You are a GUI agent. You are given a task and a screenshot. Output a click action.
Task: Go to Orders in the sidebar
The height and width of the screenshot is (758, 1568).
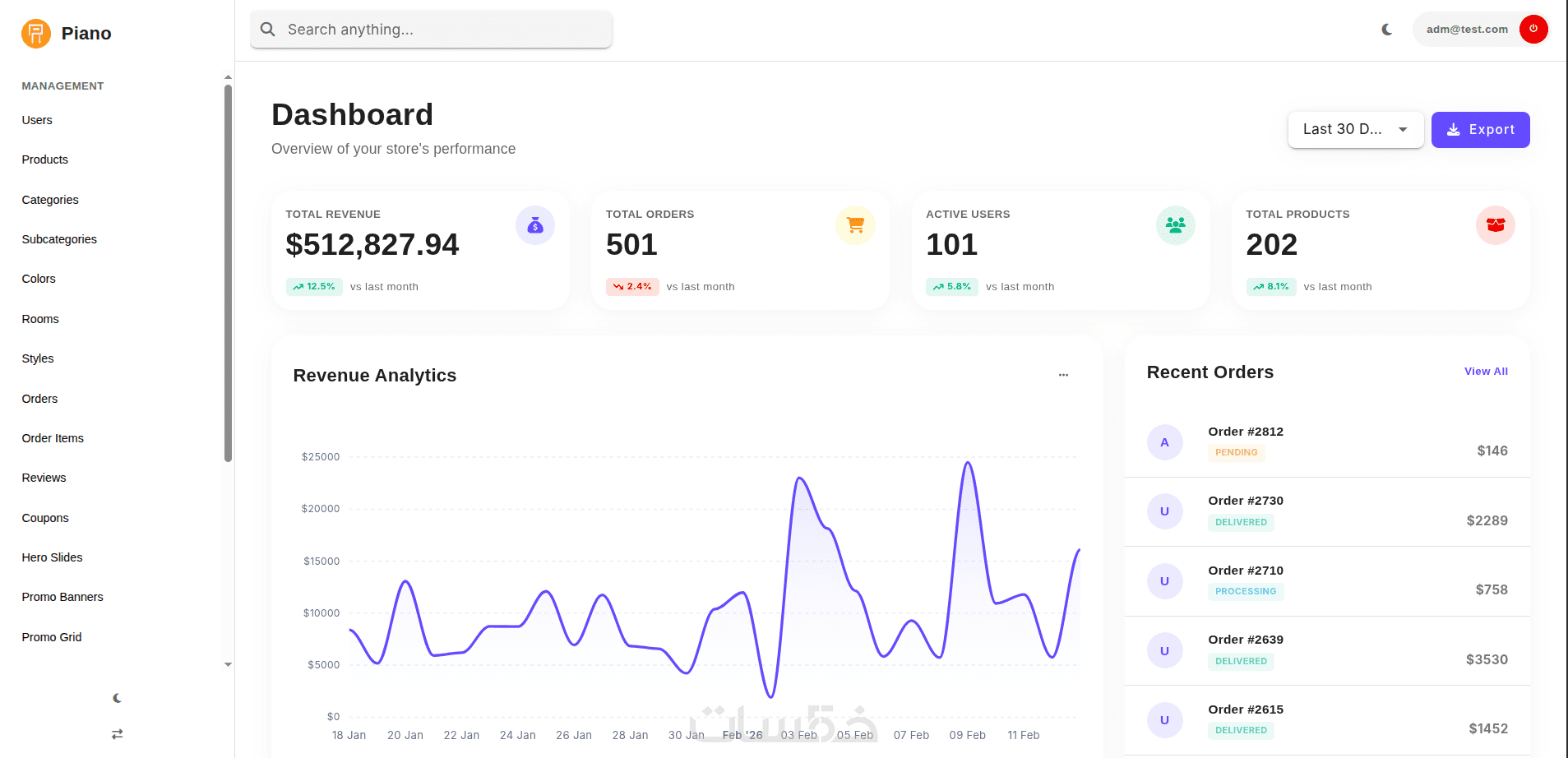[39, 399]
